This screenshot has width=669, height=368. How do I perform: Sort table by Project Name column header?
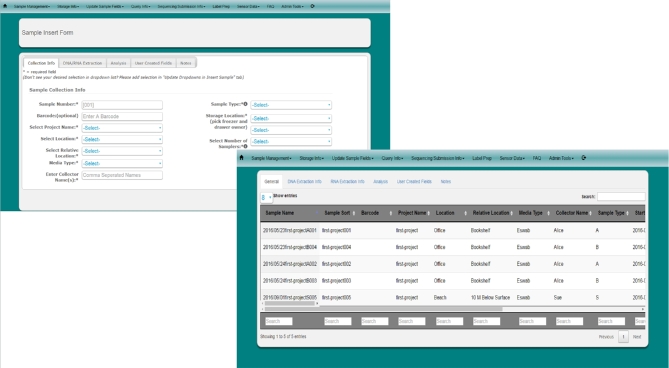(x=412, y=213)
